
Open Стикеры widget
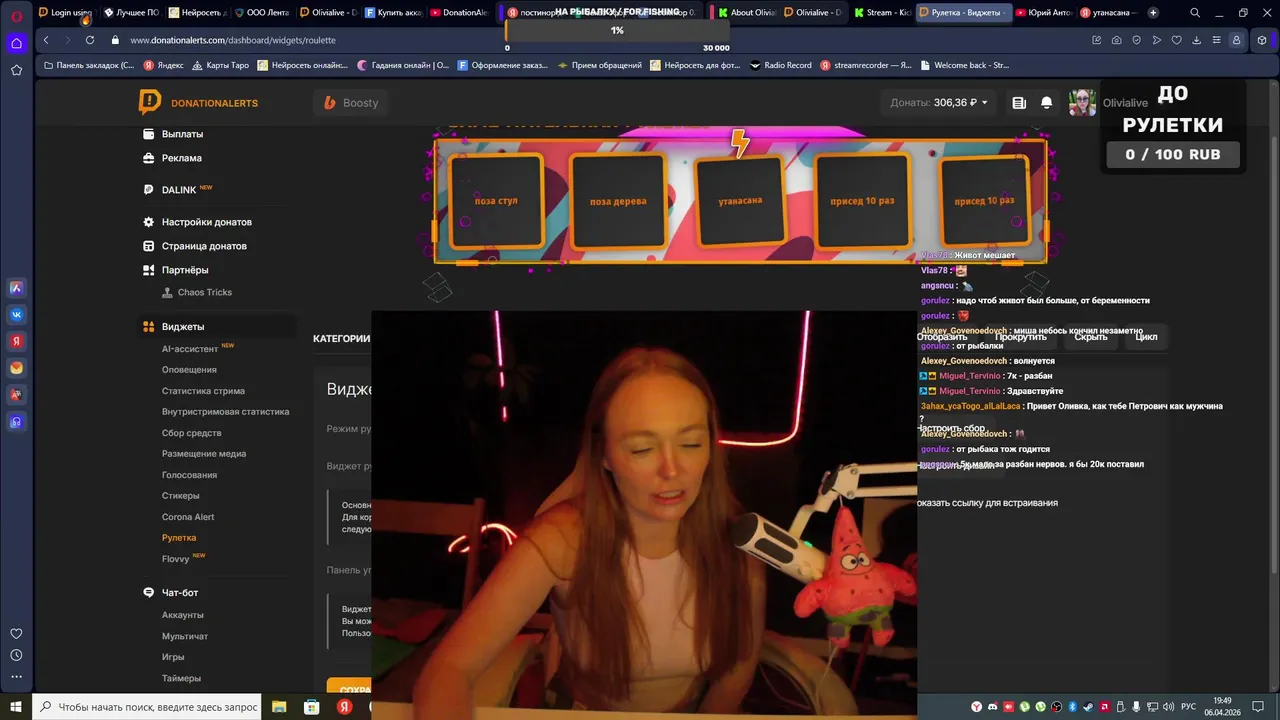[180, 496]
